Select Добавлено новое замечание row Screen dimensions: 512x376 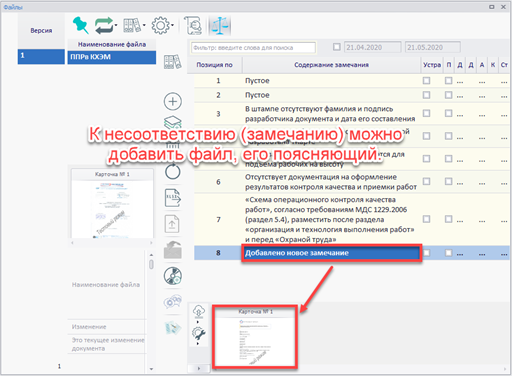352,253
